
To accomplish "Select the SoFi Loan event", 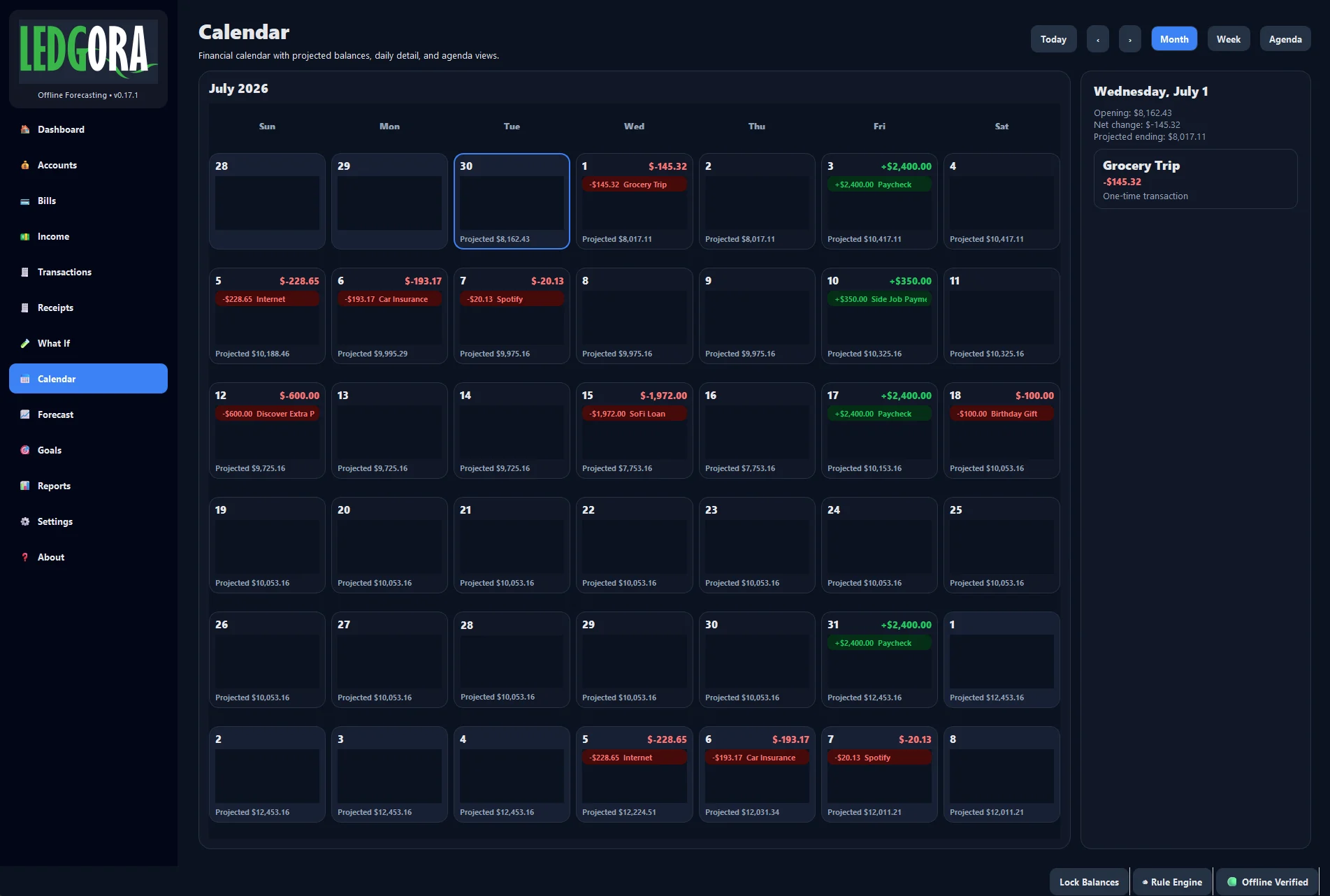I will tap(634, 414).
